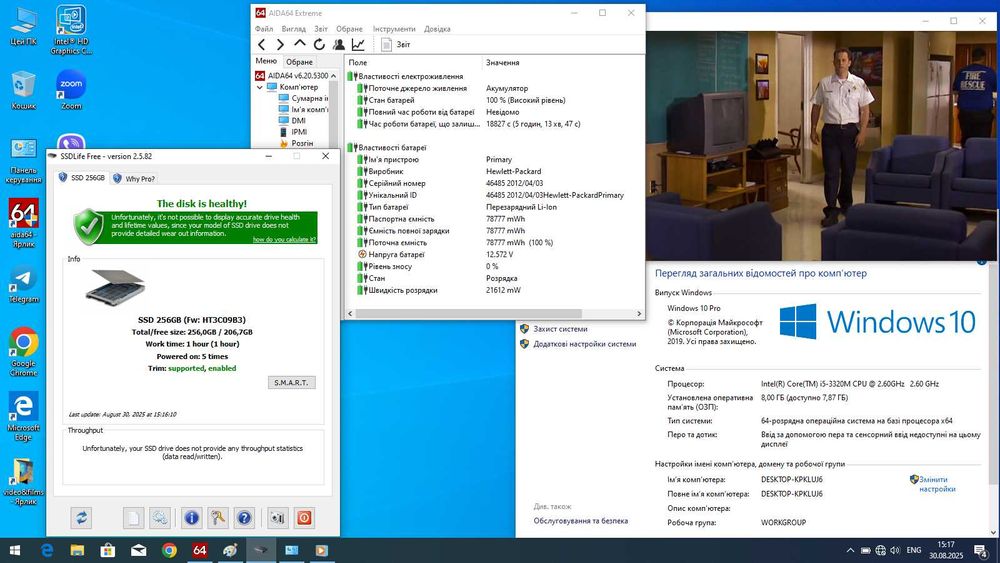Open Обране menu in AIDA64 menu bar
This screenshot has height=563, width=1000.
pyautogui.click(x=349, y=29)
